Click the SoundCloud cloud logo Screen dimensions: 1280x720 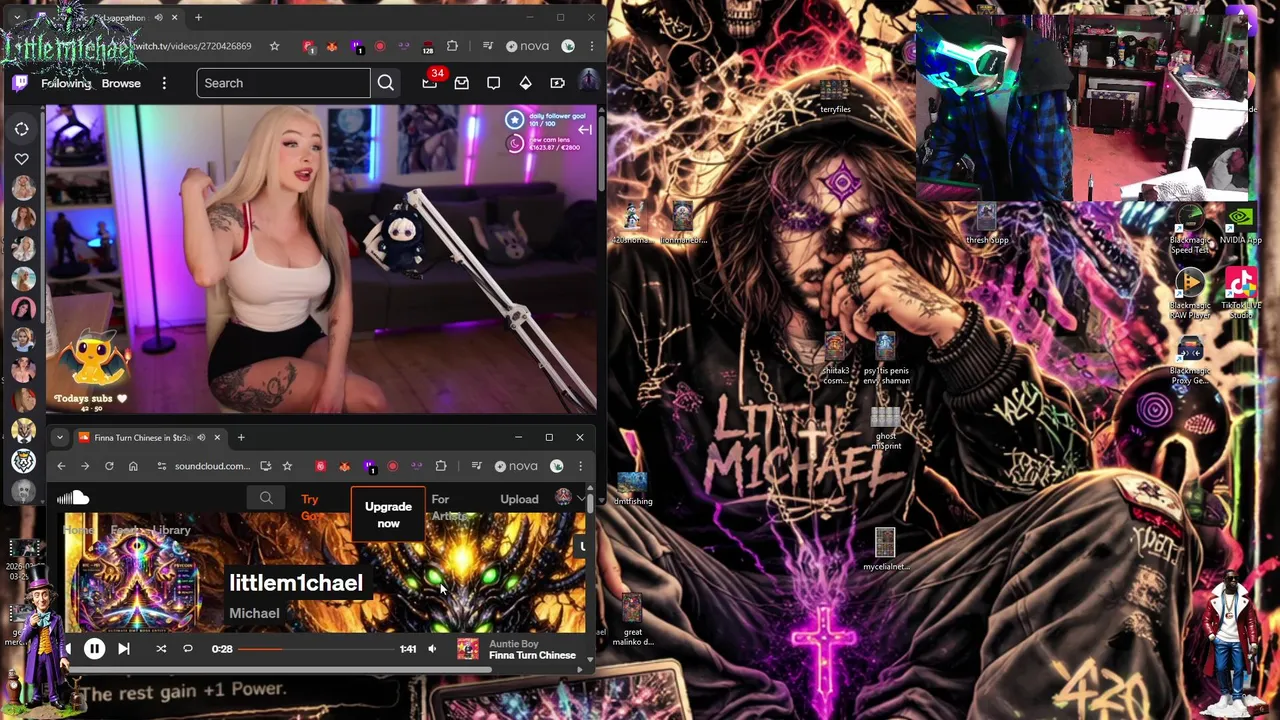(x=73, y=498)
